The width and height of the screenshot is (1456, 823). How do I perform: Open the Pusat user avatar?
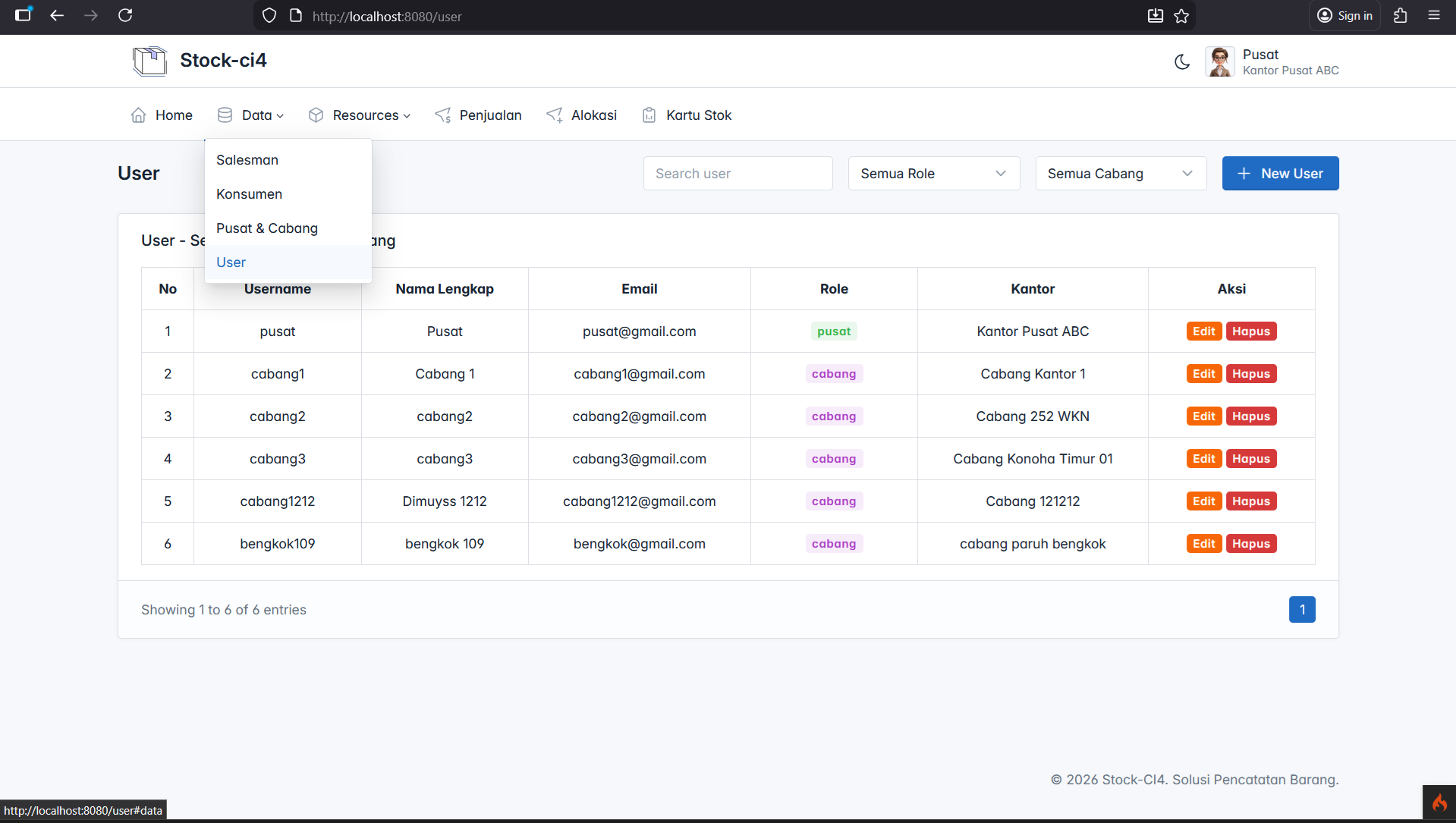tap(1219, 61)
